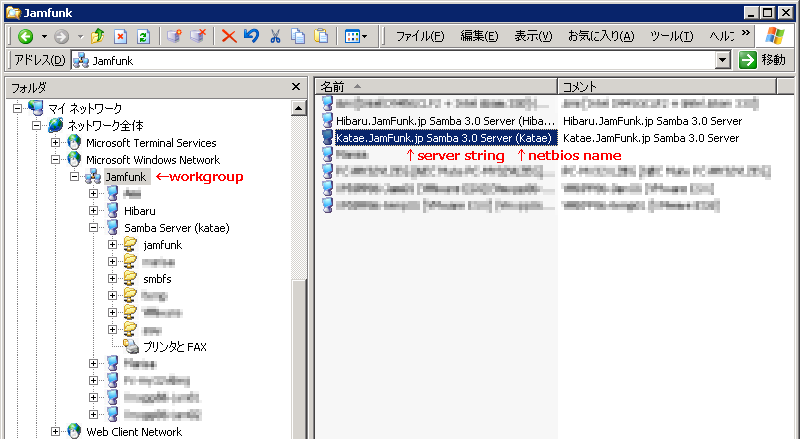Select Samba Server (katae) in tree

177,228
